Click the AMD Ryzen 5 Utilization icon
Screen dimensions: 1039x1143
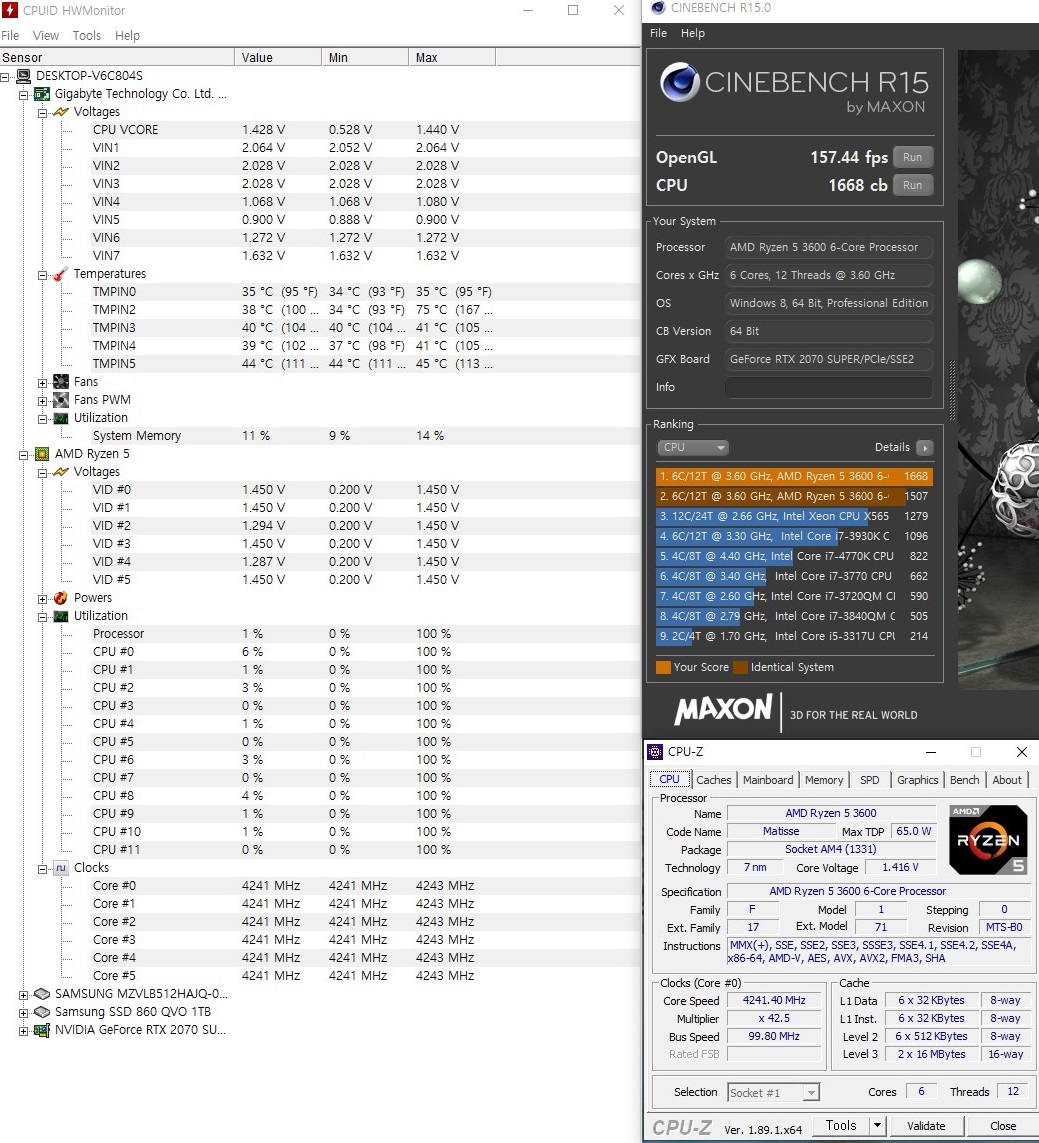(61, 616)
